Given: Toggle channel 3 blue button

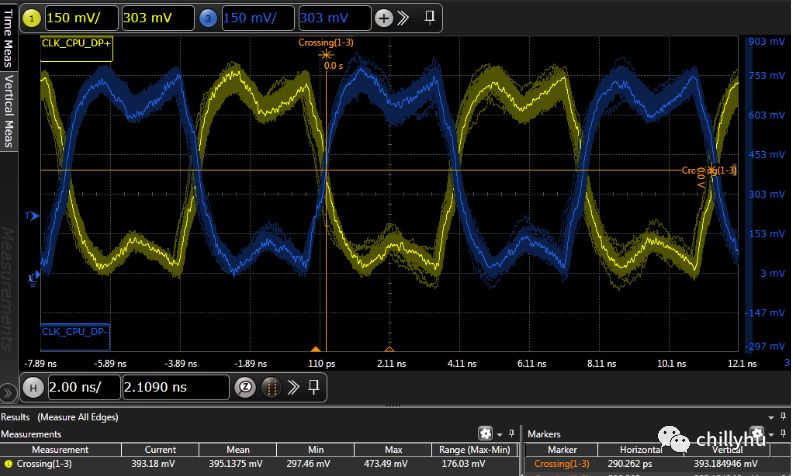Looking at the screenshot, I should click(x=206, y=18).
